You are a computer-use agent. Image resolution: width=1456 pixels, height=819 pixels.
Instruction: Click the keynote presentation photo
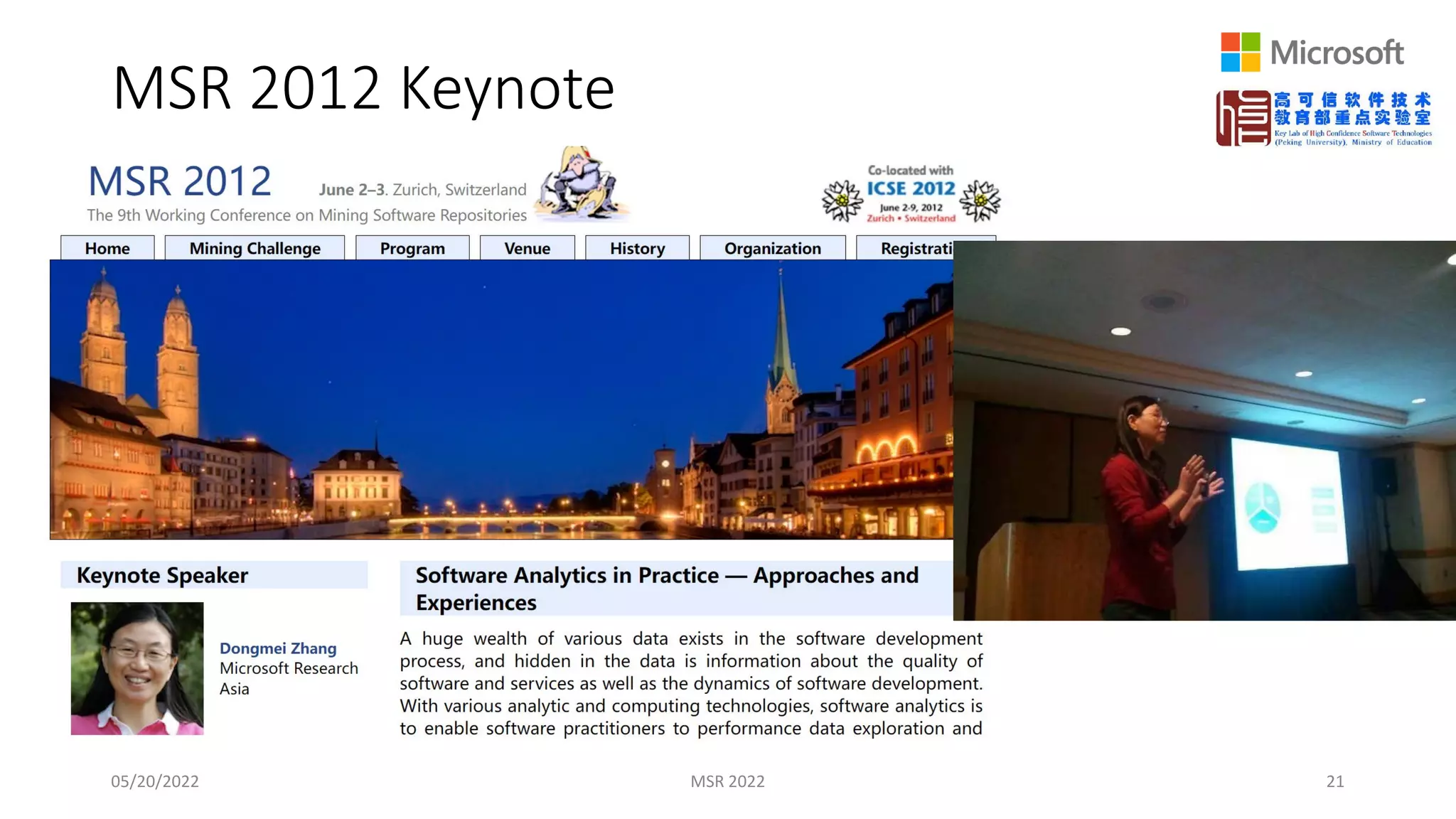coord(1204,431)
